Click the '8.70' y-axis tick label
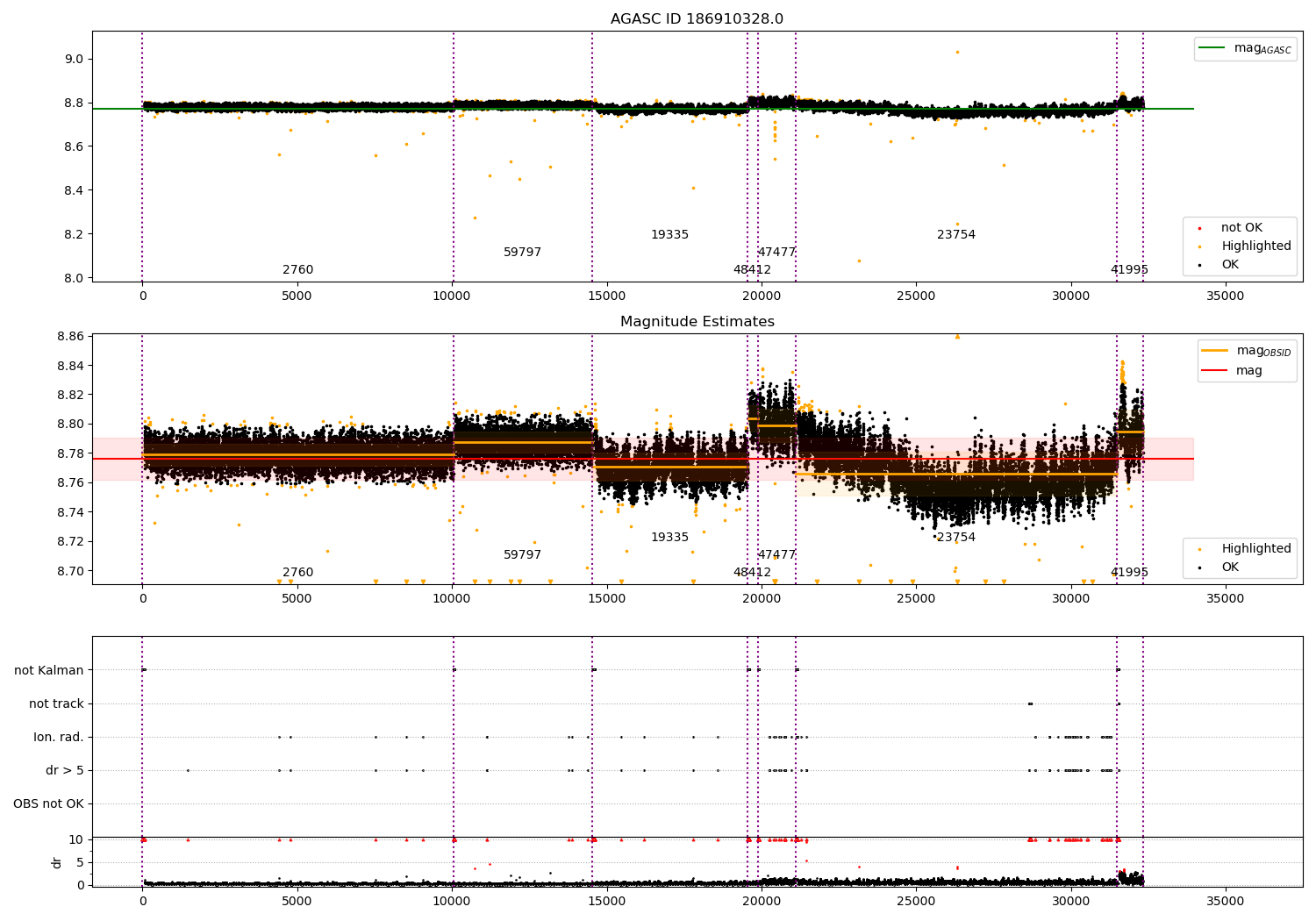 pyautogui.click(x=69, y=571)
